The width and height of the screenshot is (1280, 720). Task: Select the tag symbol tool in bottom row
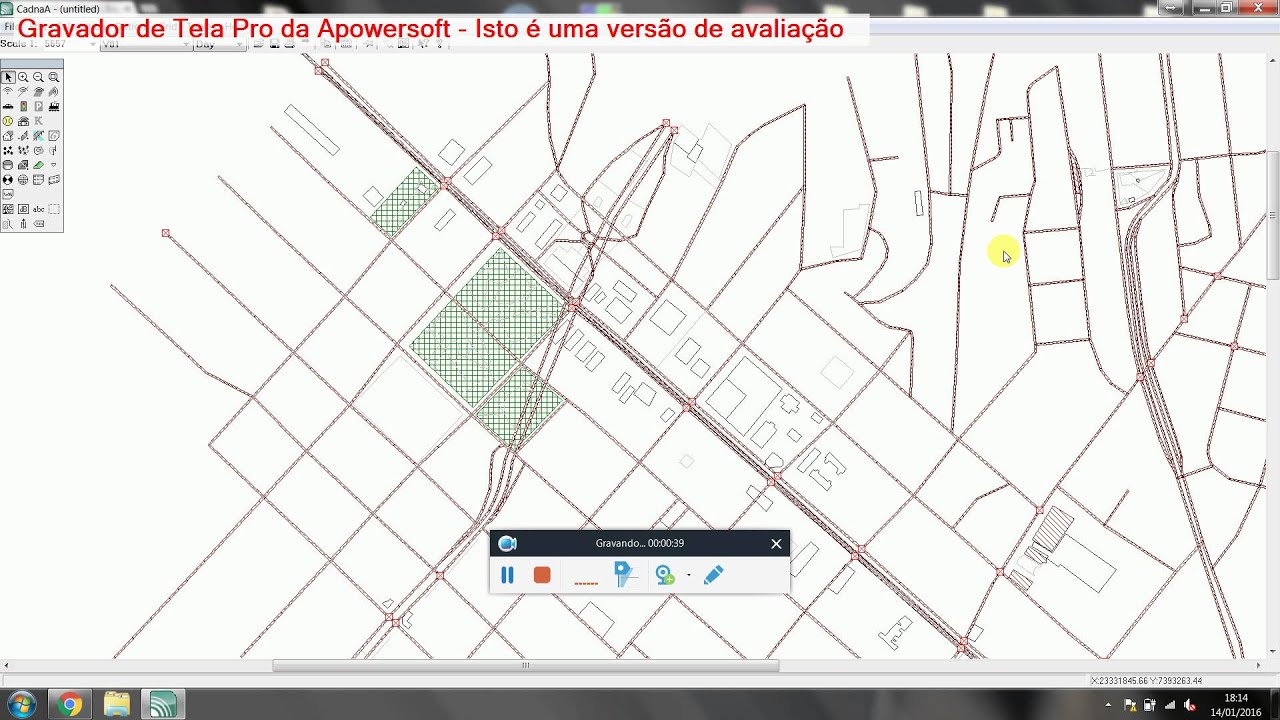point(38,224)
